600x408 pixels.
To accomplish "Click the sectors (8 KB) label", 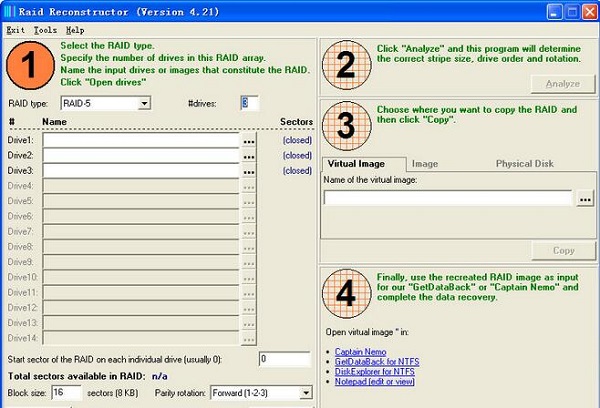I will point(112,393).
